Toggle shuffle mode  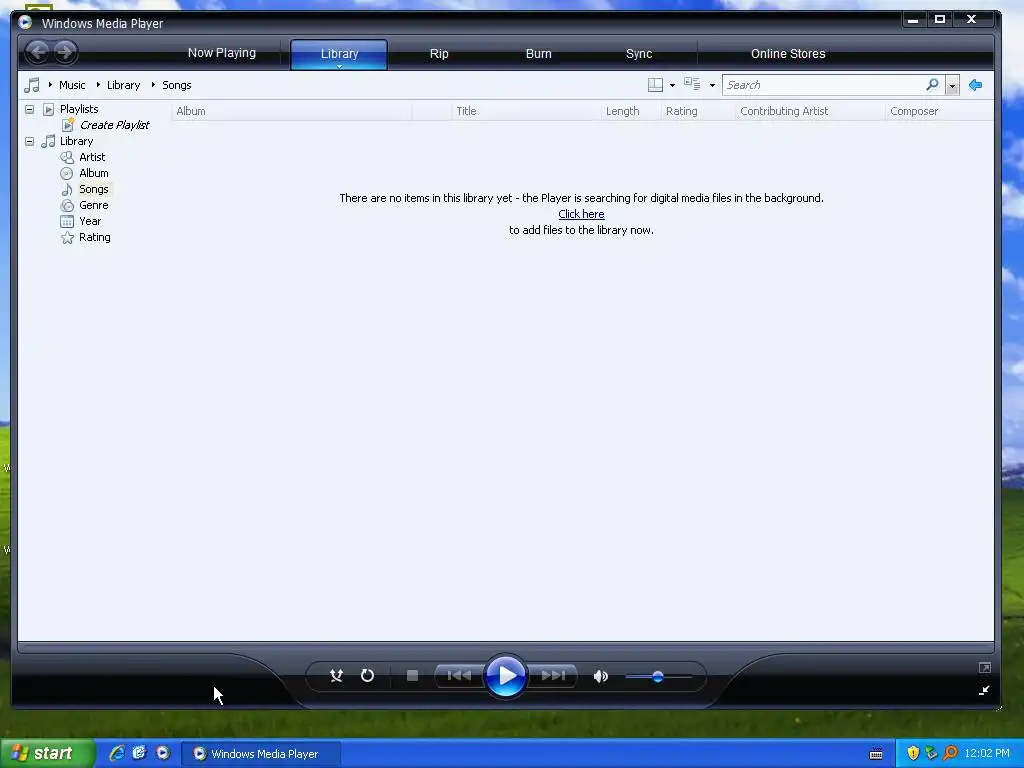point(336,675)
